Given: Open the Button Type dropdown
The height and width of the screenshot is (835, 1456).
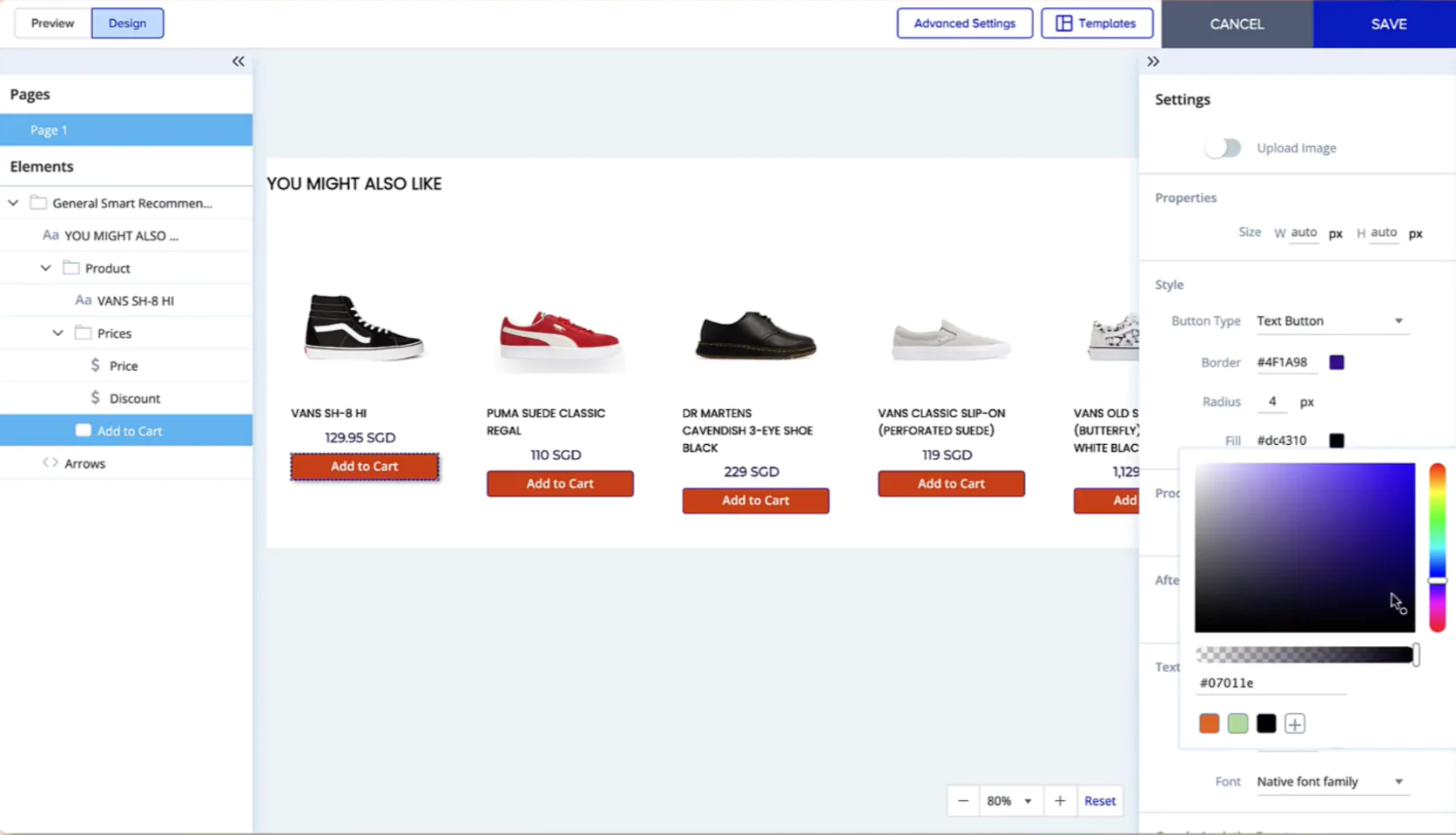Looking at the screenshot, I should [1331, 321].
